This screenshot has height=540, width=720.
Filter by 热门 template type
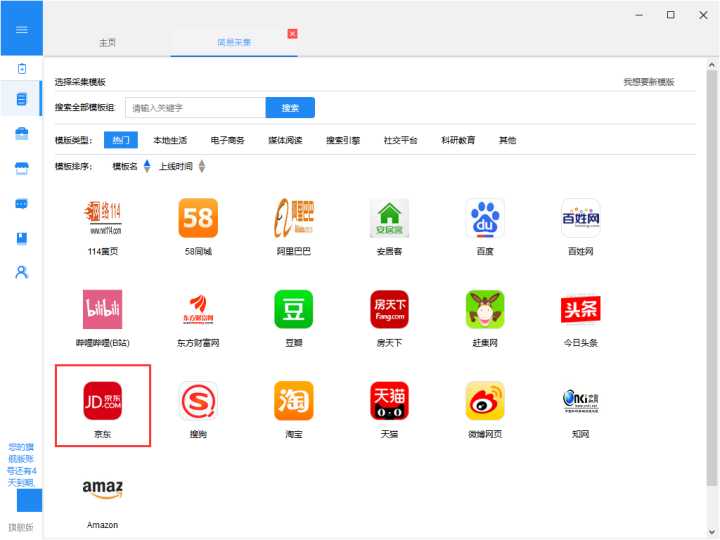point(121,140)
